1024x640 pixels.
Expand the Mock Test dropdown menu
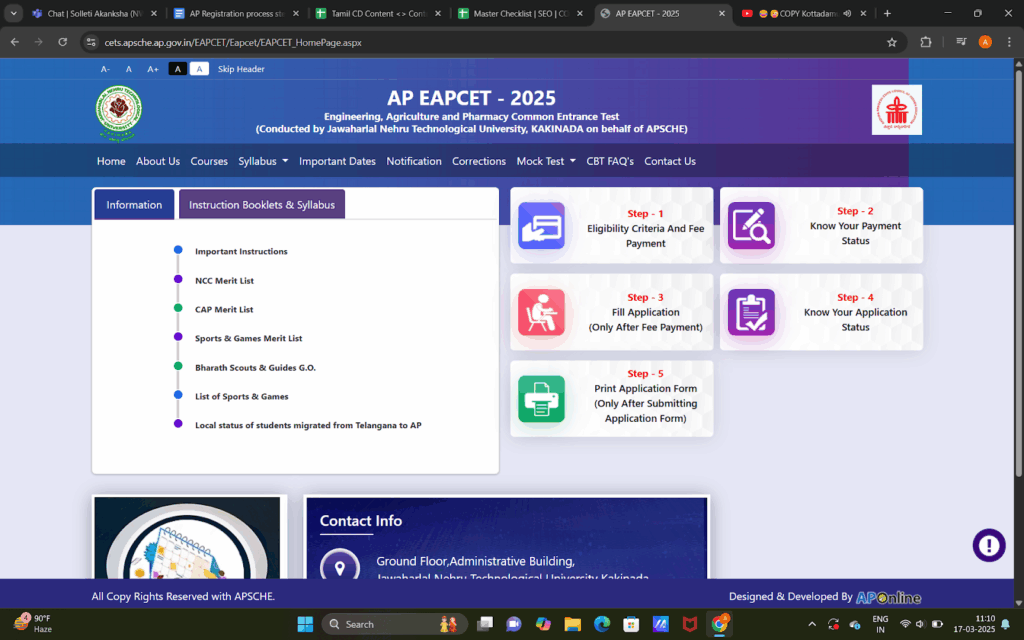546,161
